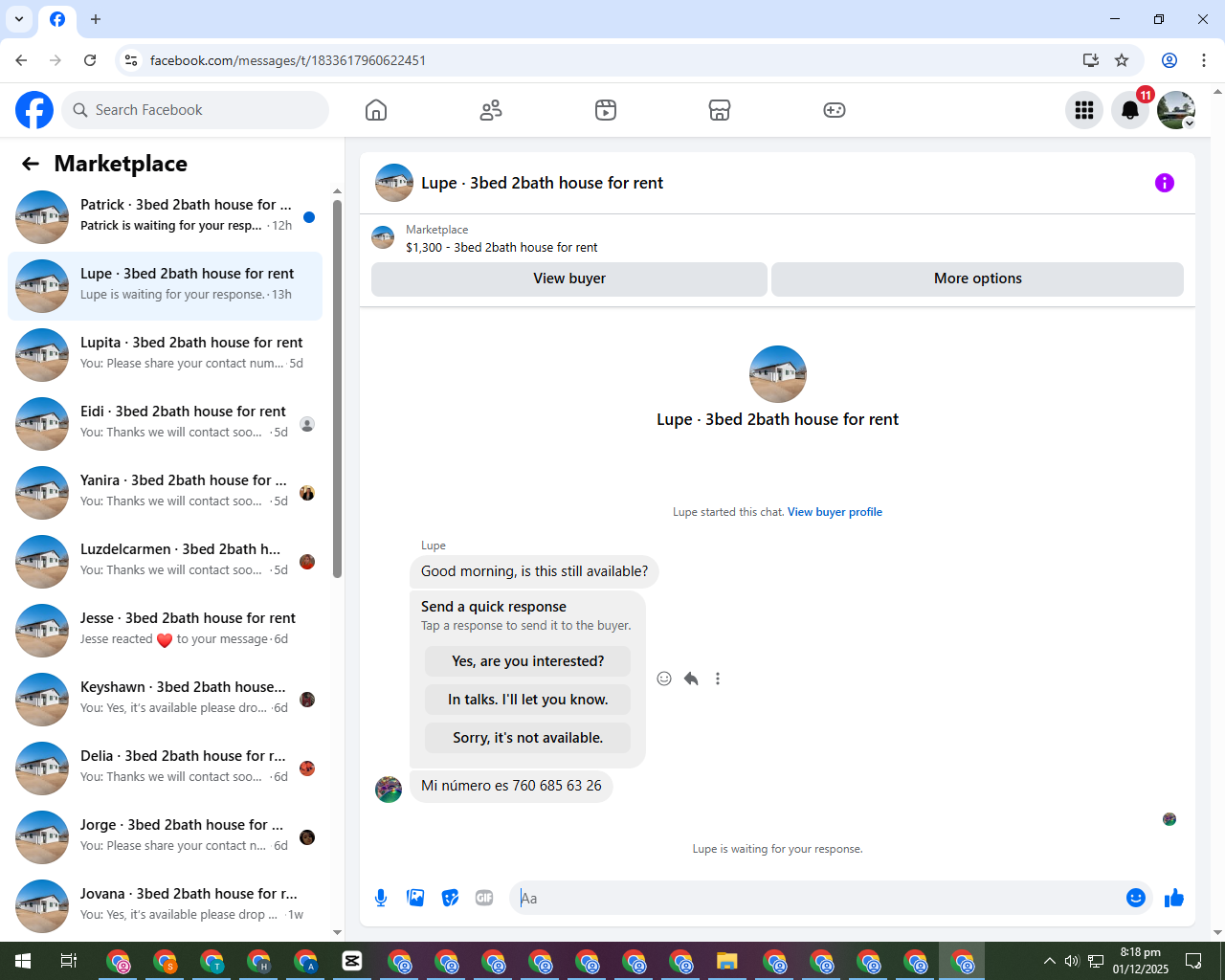Image resolution: width=1225 pixels, height=980 pixels.
Task: Open View buyer profile link
Action: (x=835, y=512)
